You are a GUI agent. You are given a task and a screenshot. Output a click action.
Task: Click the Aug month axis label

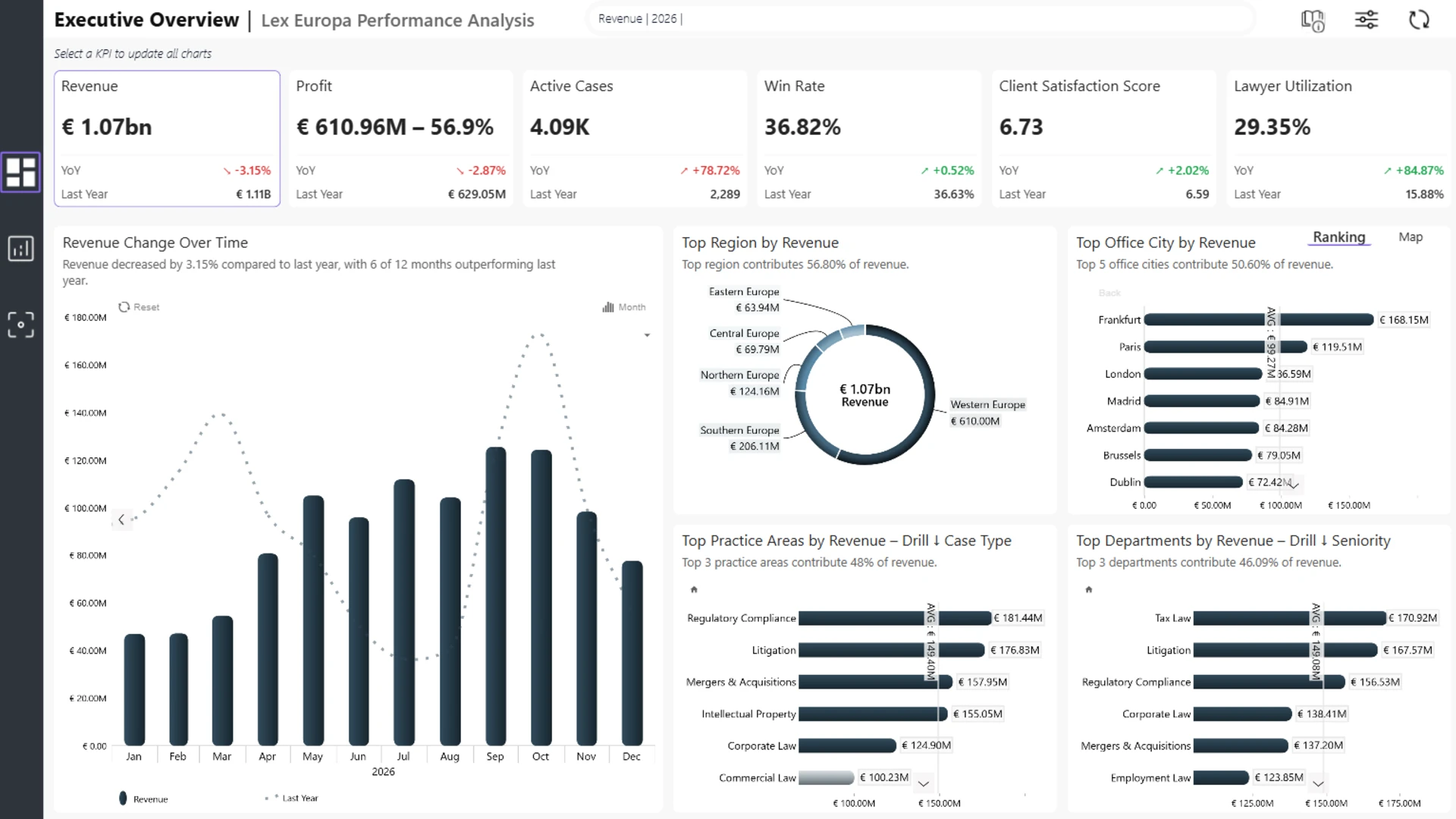(450, 757)
